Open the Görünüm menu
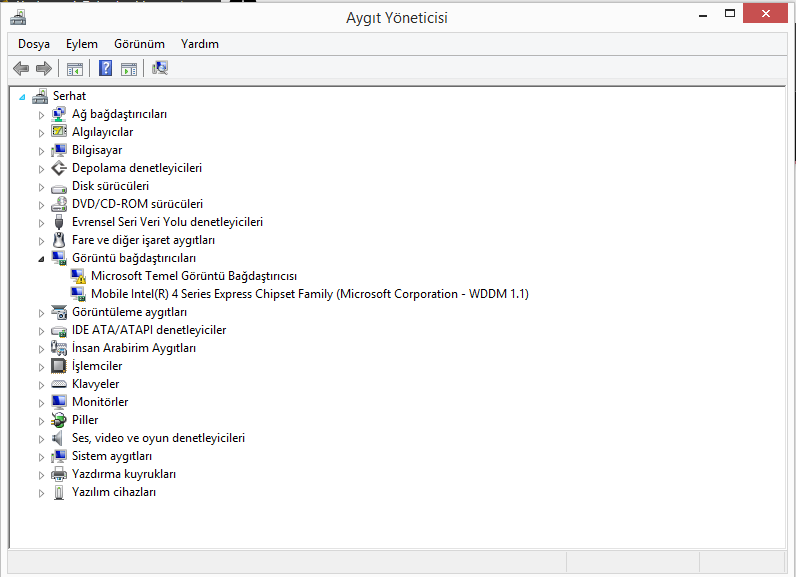The height and width of the screenshot is (577, 796). pyautogui.click(x=139, y=44)
